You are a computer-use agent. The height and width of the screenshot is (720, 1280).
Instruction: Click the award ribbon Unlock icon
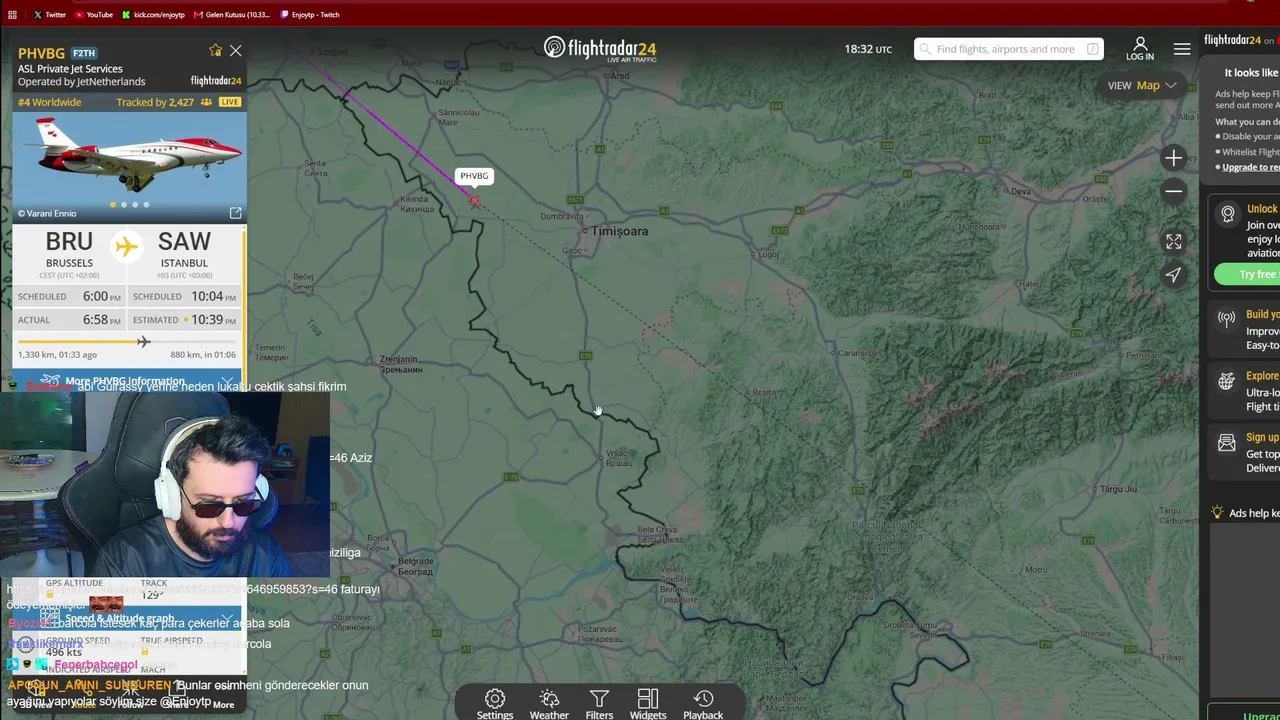click(x=1227, y=214)
